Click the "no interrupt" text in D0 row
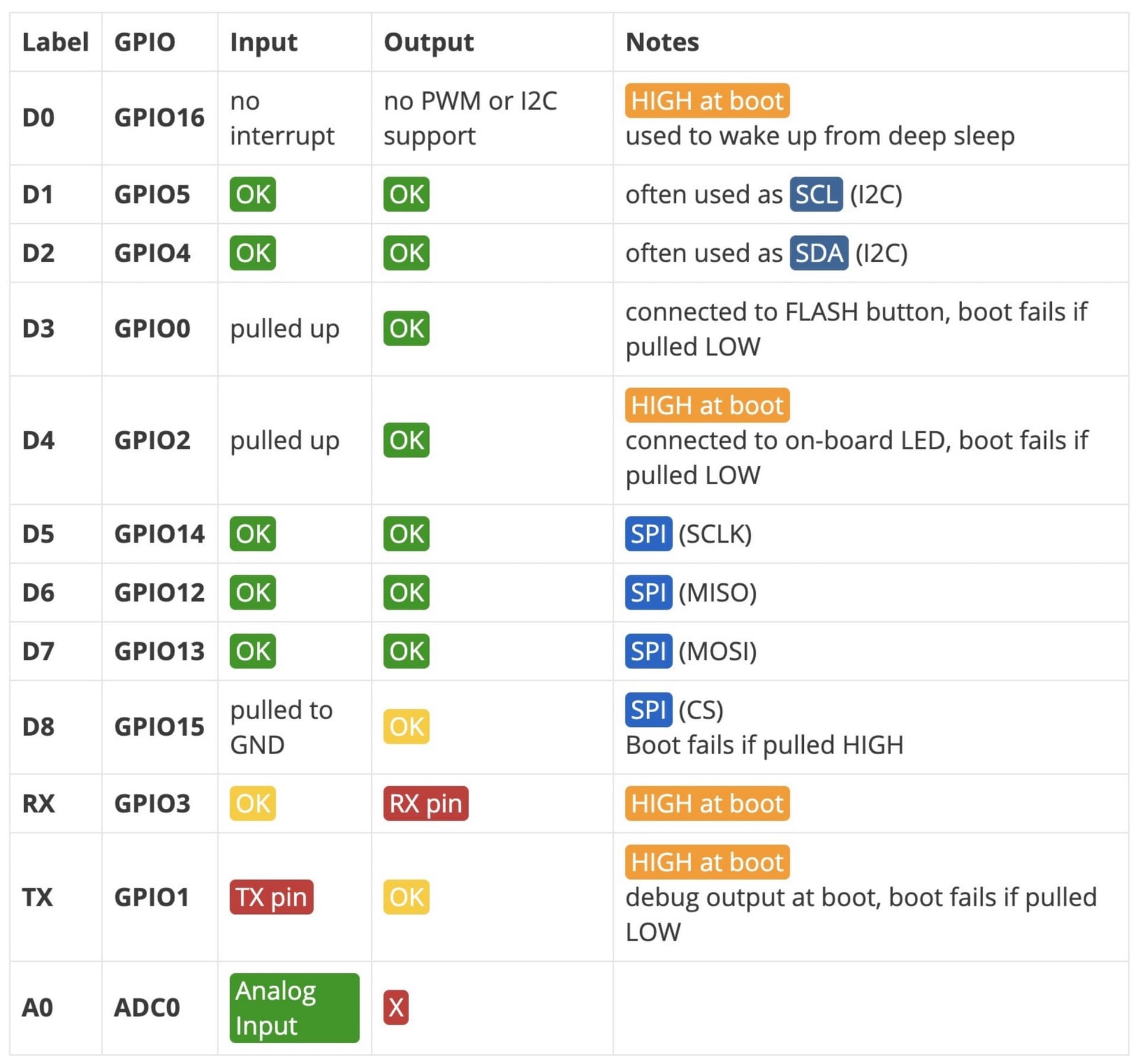This screenshot has height=1064, width=1139. 282,118
